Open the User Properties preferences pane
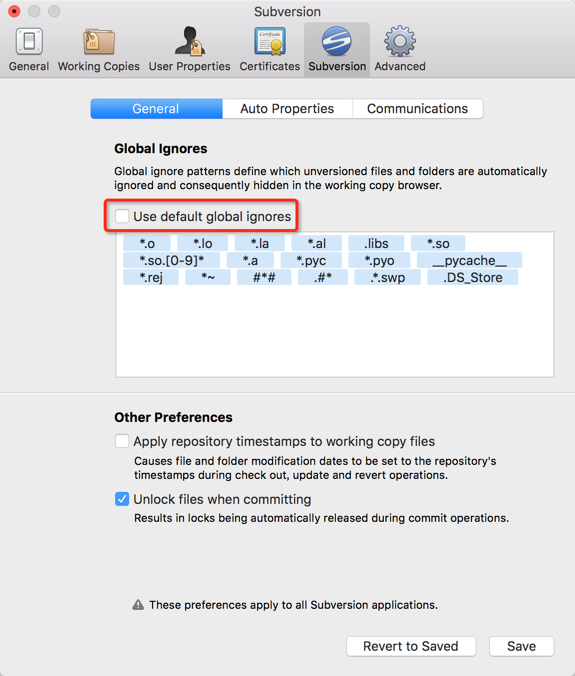 click(190, 50)
